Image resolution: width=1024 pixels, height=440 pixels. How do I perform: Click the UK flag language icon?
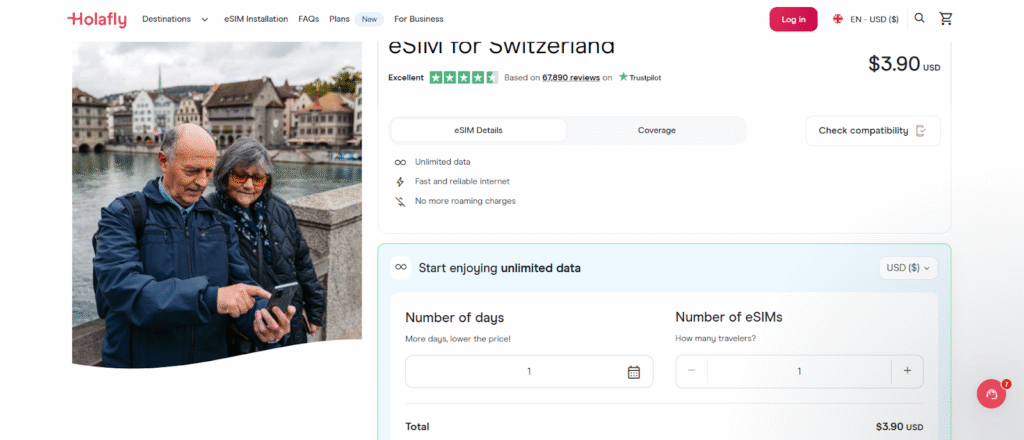tap(838, 19)
